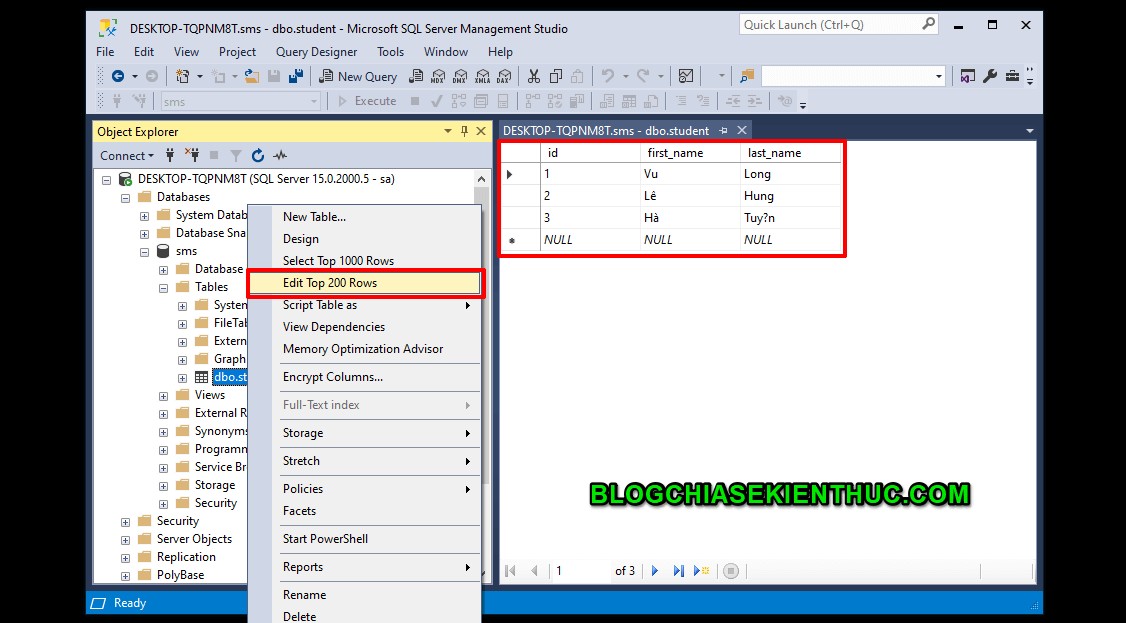Disconnect from the server in Object Explorer
This screenshot has width=1126, height=623.
click(194, 155)
